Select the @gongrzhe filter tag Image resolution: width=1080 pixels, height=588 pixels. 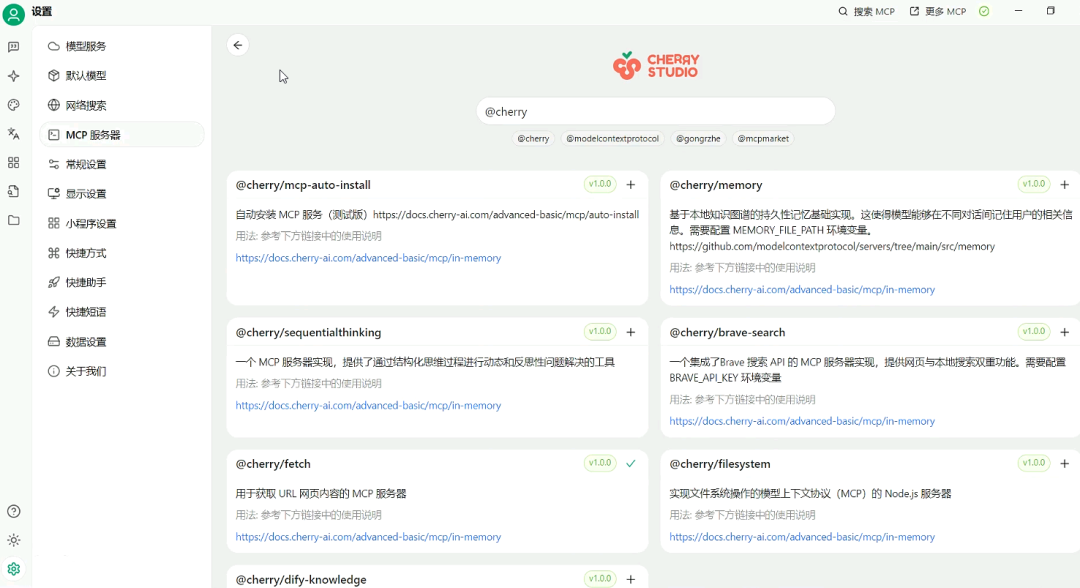click(x=698, y=138)
